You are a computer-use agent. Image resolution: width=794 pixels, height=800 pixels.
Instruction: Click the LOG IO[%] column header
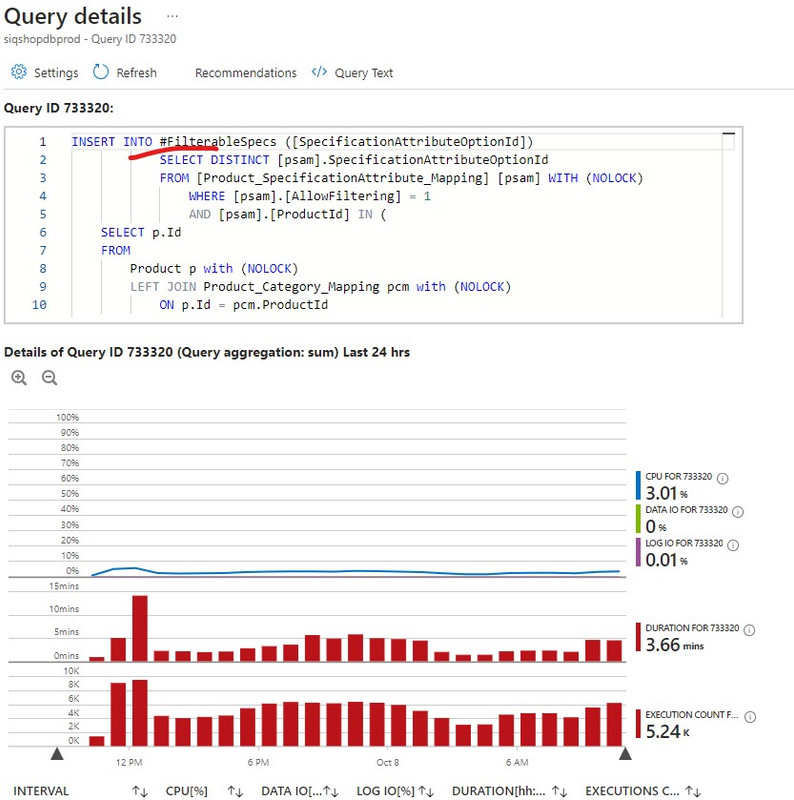coord(385,791)
